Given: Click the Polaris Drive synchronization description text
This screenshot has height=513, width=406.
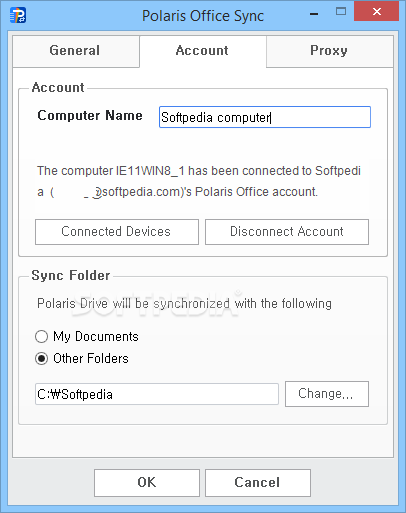Looking at the screenshot, I should tap(184, 304).
